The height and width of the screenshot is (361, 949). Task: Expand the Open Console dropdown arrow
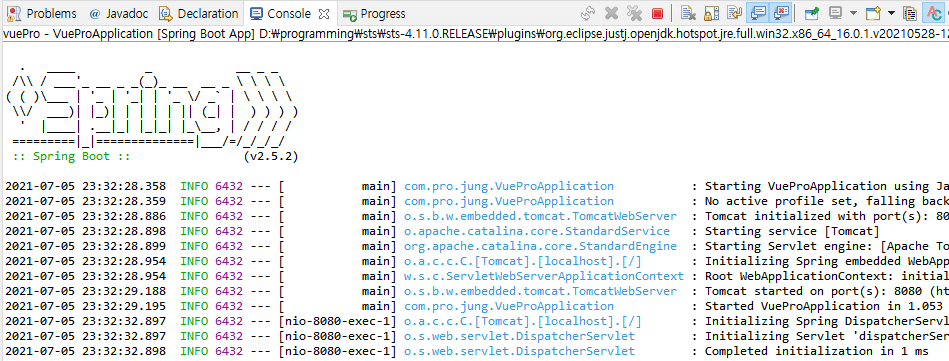[x=891, y=13]
